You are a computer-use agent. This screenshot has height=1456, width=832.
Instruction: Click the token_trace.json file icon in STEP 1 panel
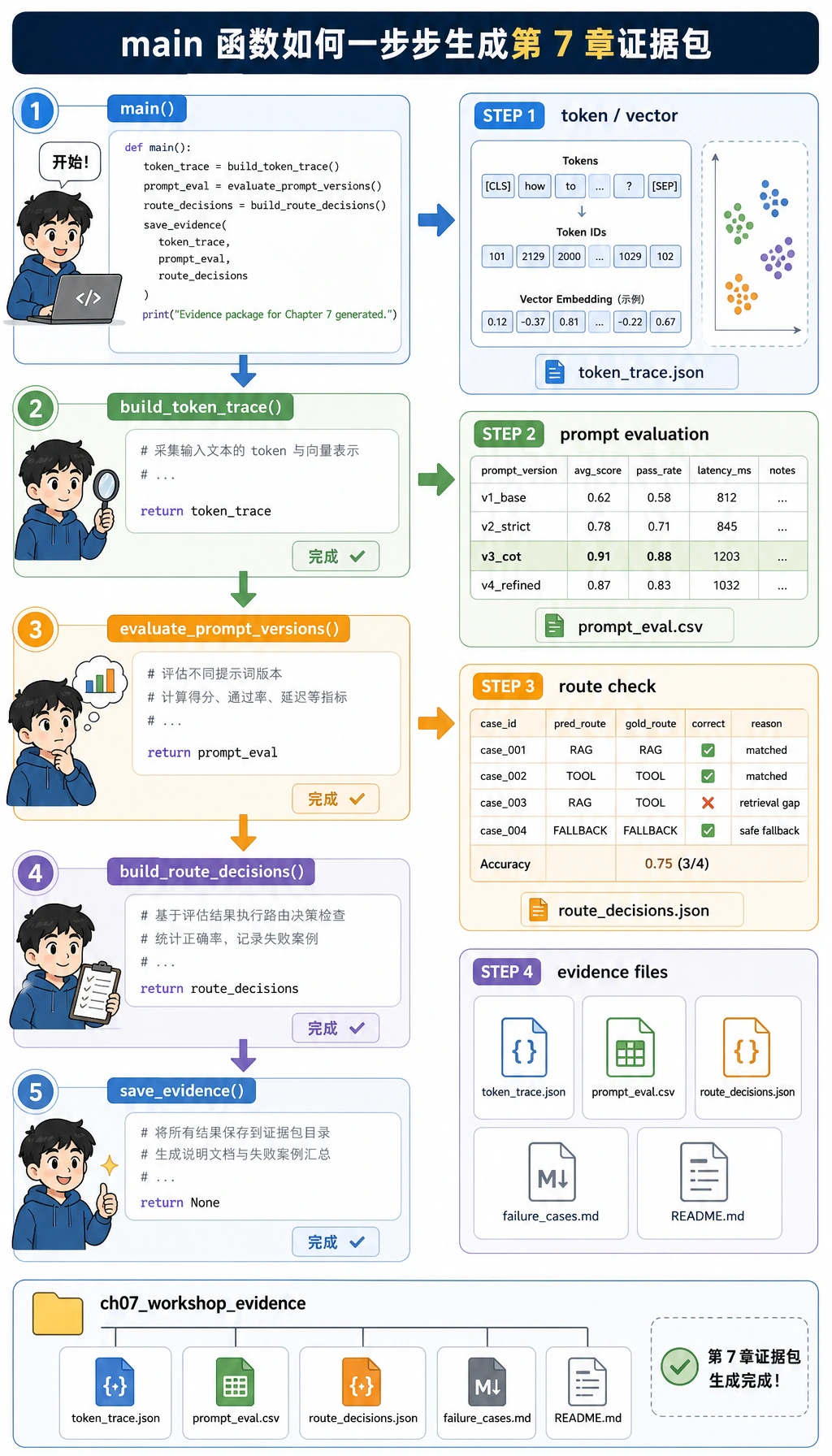554,372
